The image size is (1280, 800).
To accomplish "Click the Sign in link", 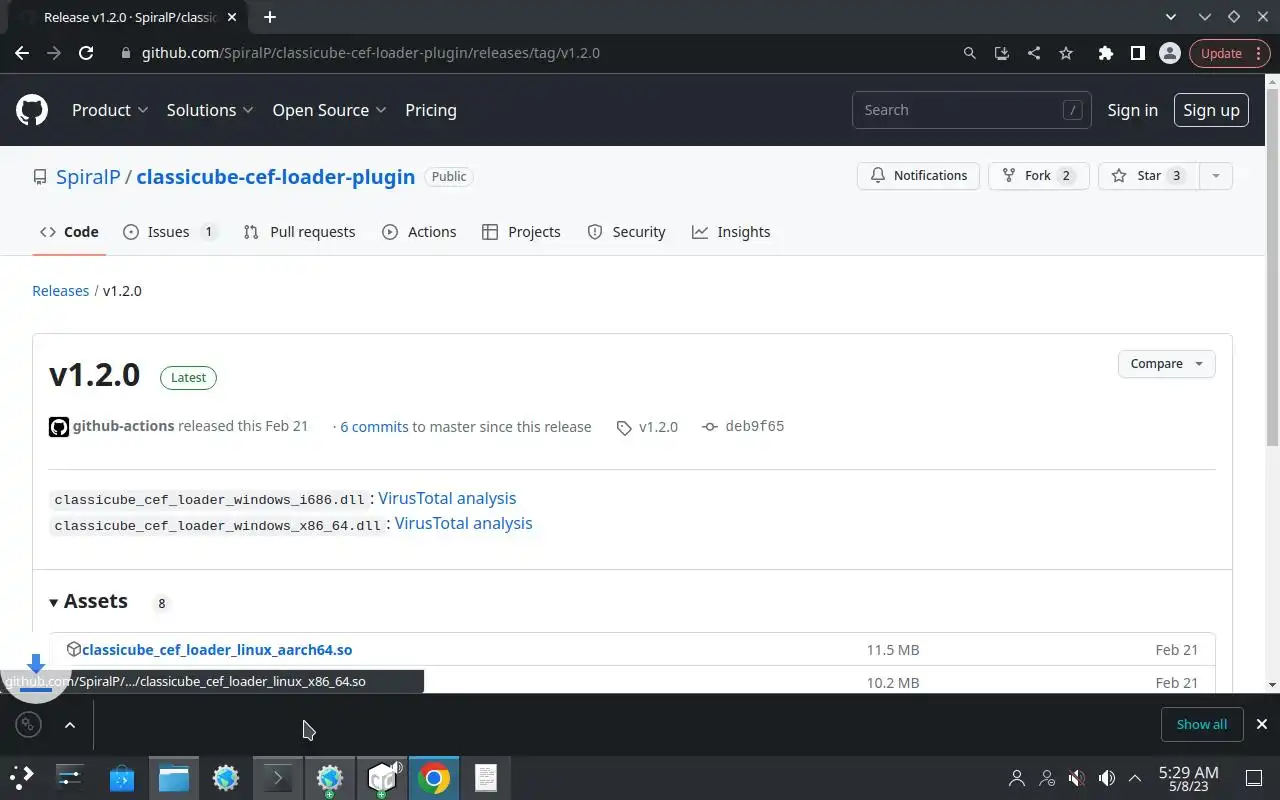I will pyautogui.click(x=1132, y=110).
